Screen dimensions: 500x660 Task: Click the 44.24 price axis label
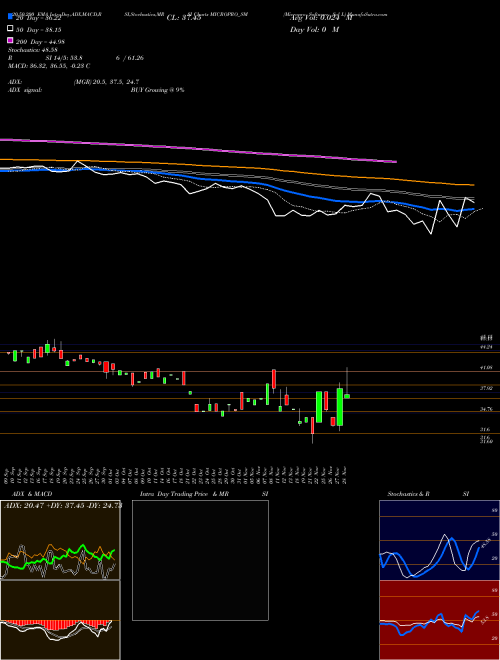click(486, 347)
